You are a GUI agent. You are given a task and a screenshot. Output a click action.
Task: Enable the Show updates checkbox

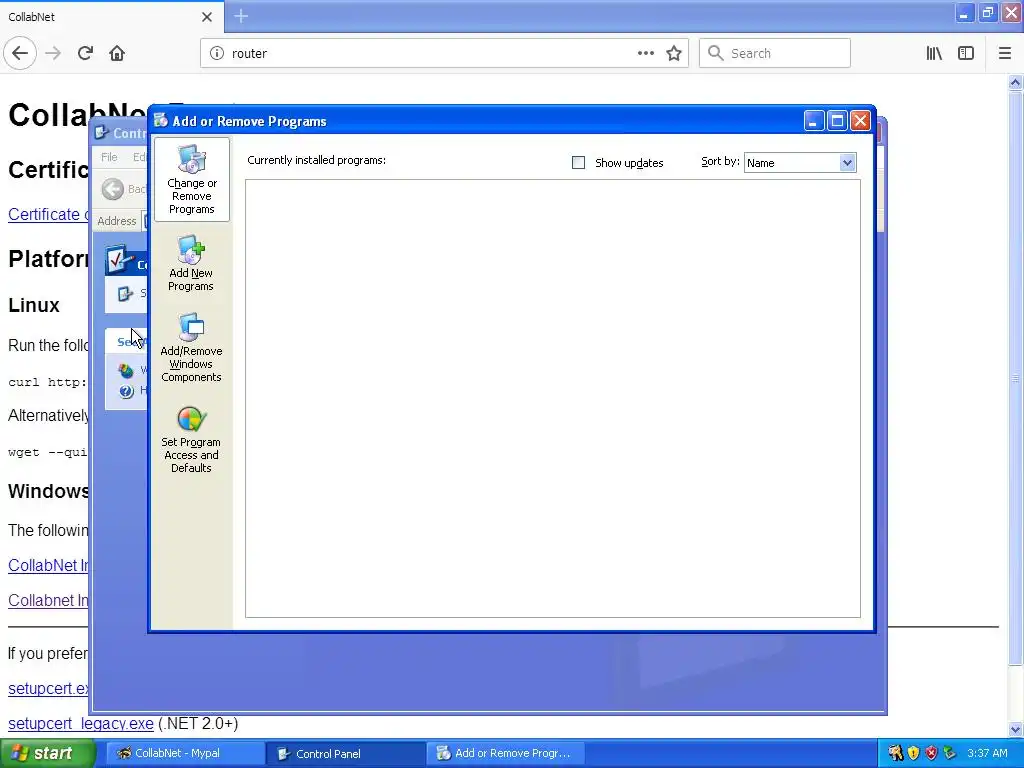pyautogui.click(x=579, y=163)
